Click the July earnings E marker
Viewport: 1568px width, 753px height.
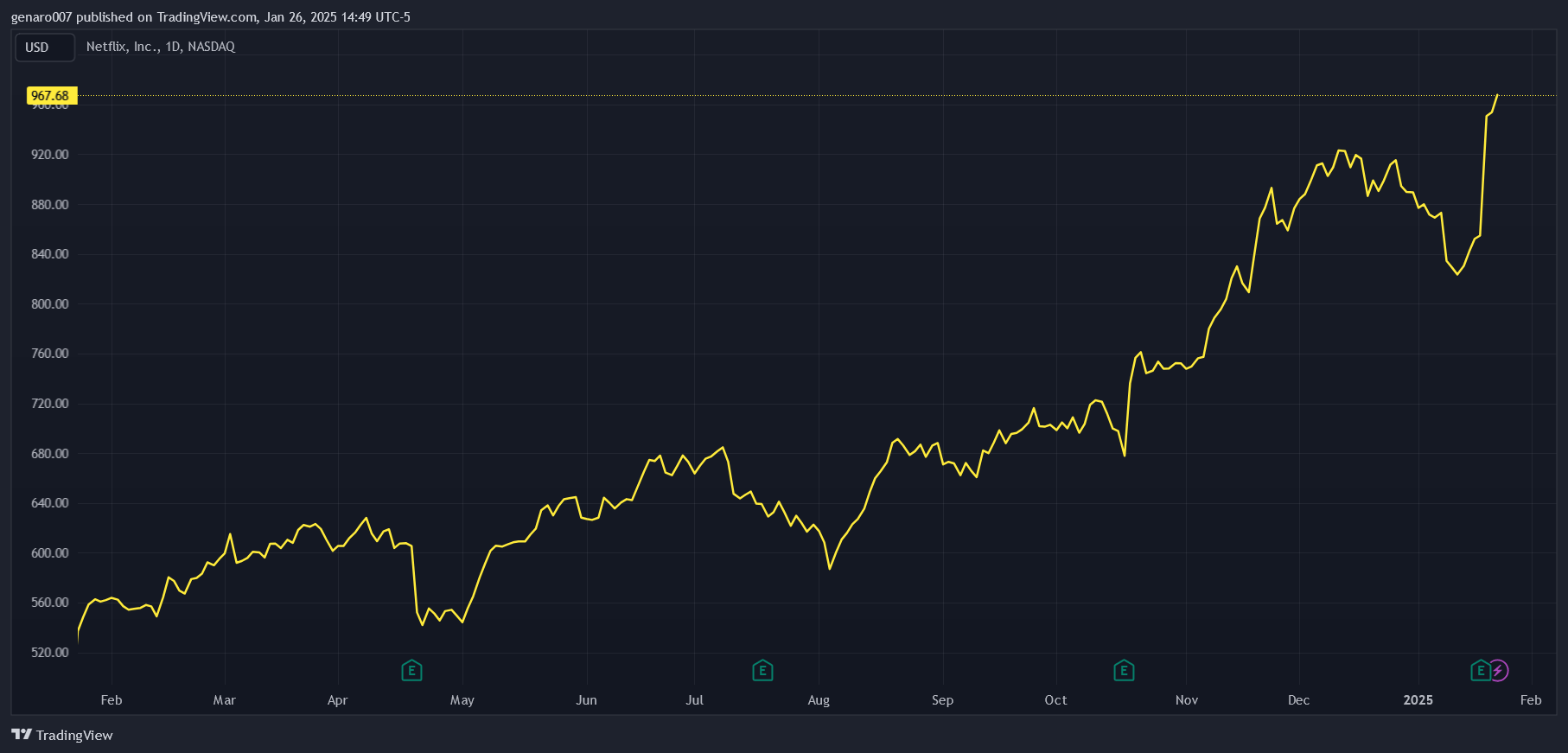click(762, 670)
